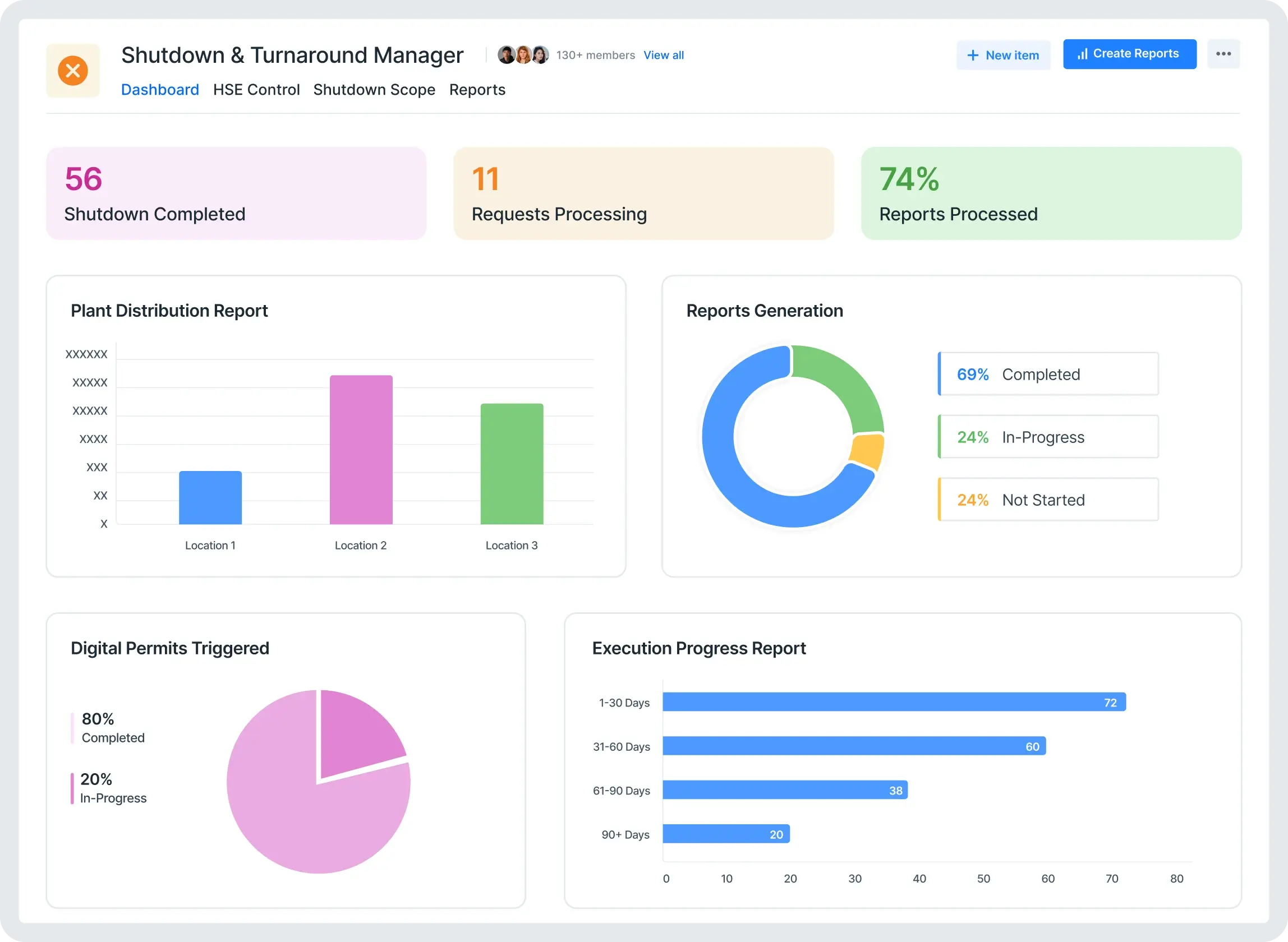Click the plus icon in New item
Viewport: 1288px width, 942px height.
(x=973, y=56)
